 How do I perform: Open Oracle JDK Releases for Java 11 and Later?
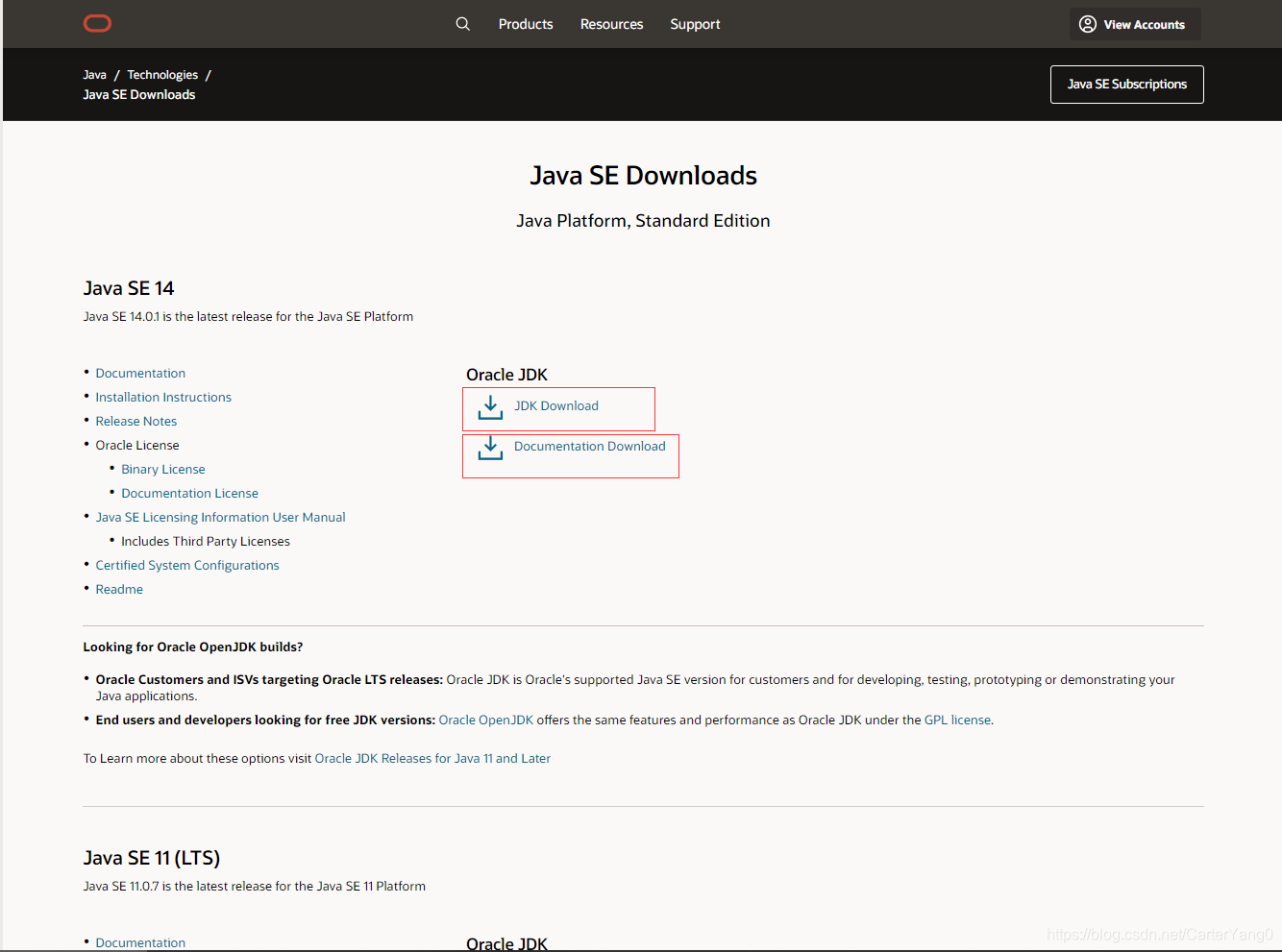pos(432,758)
